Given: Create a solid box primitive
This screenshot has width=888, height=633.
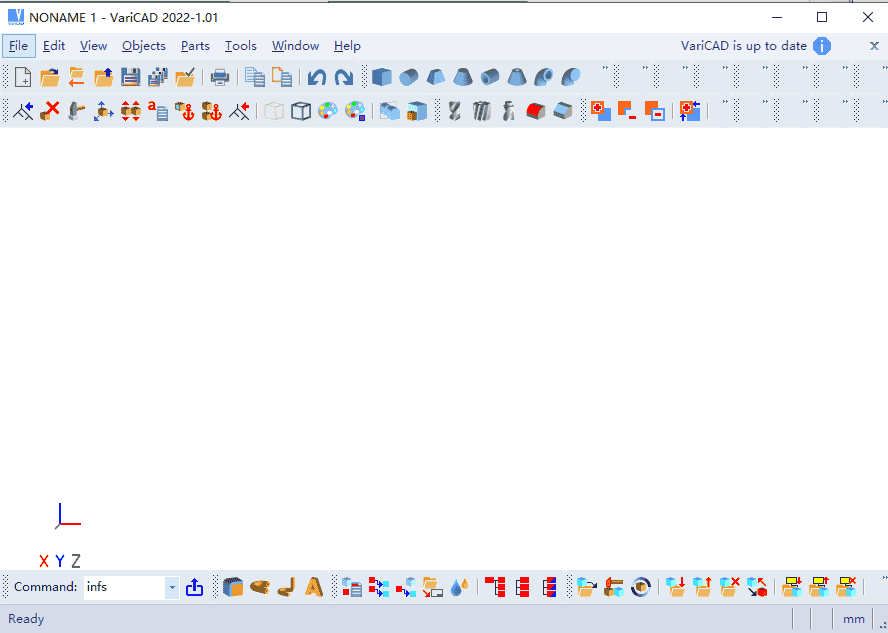Looking at the screenshot, I should (382, 77).
